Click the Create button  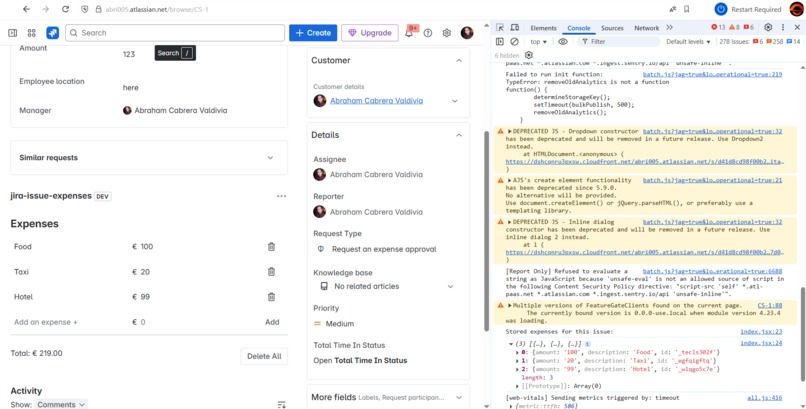pyautogui.click(x=313, y=33)
